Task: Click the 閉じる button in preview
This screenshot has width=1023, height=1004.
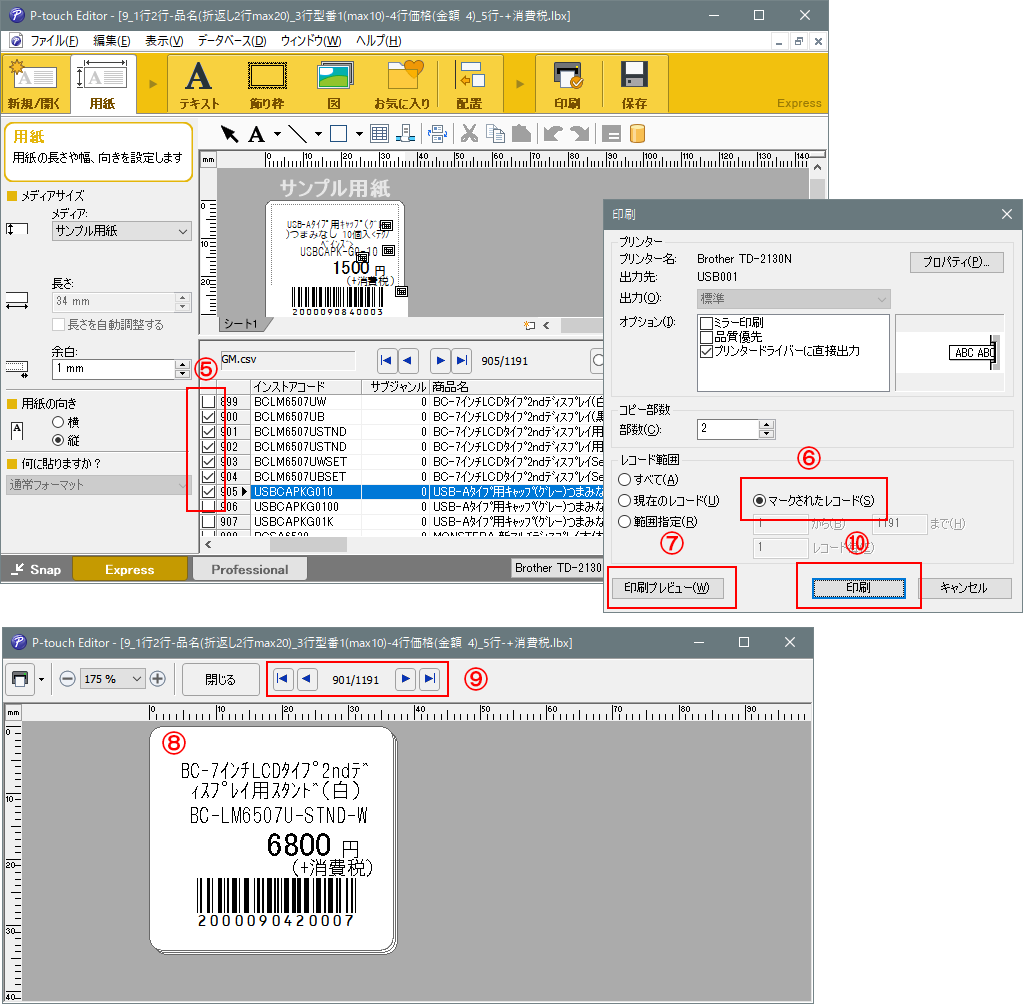Action: click(x=221, y=679)
